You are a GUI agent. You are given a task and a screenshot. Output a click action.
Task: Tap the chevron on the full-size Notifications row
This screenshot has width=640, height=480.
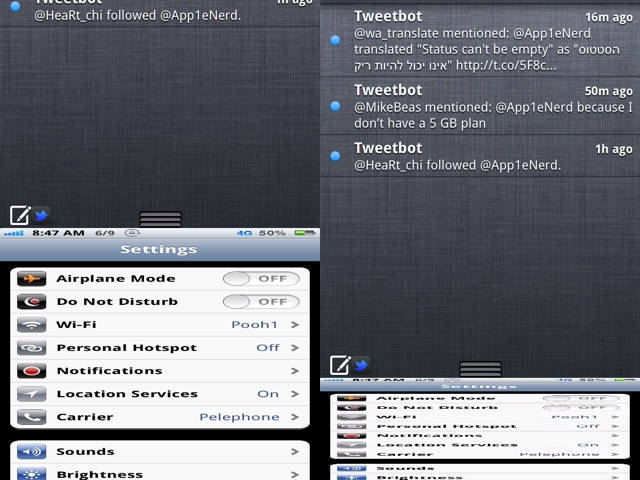click(295, 371)
